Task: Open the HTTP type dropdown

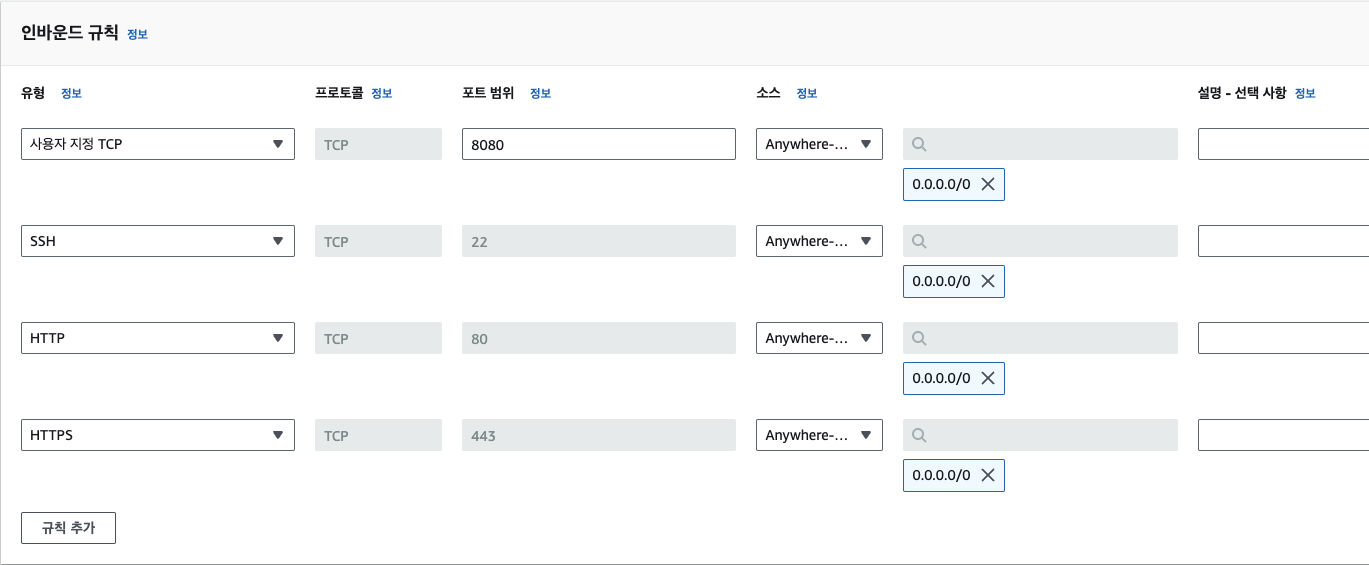Action: 158,338
